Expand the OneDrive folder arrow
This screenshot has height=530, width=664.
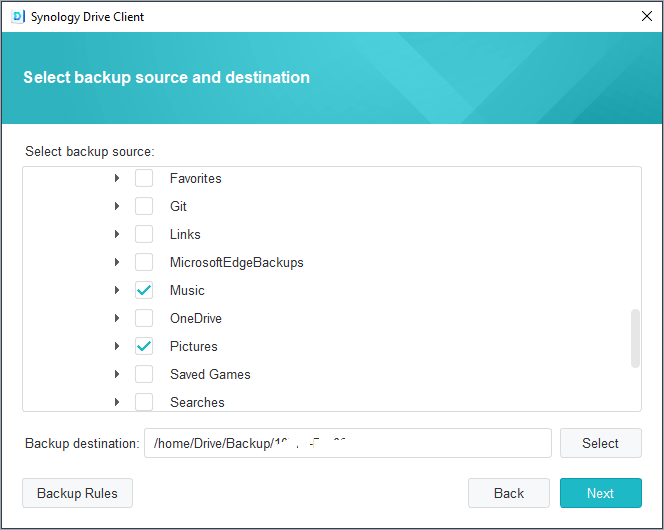click(x=117, y=318)
